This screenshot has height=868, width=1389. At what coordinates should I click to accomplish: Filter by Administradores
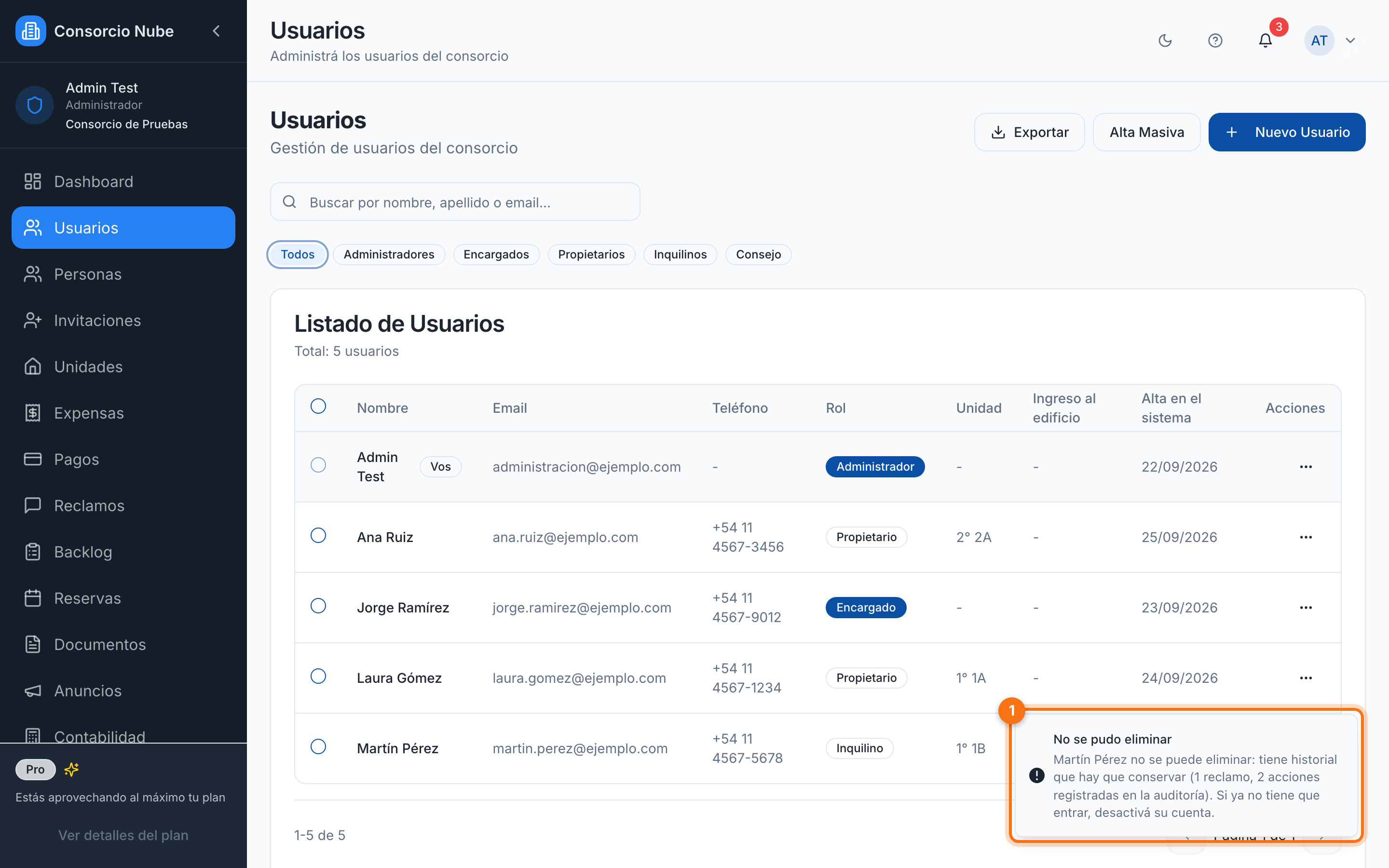389,254
